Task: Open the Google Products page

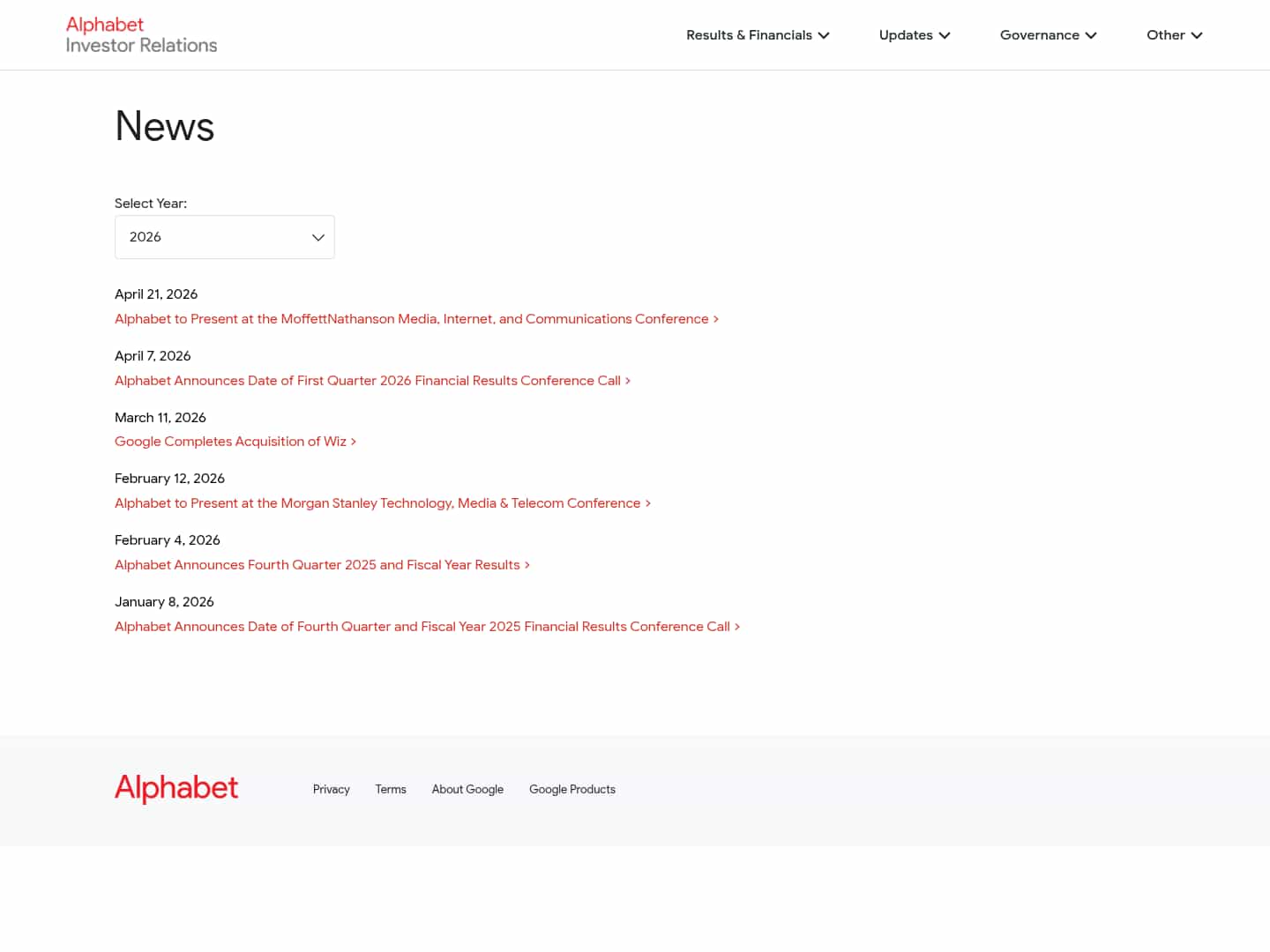Action: click(571, 789)
